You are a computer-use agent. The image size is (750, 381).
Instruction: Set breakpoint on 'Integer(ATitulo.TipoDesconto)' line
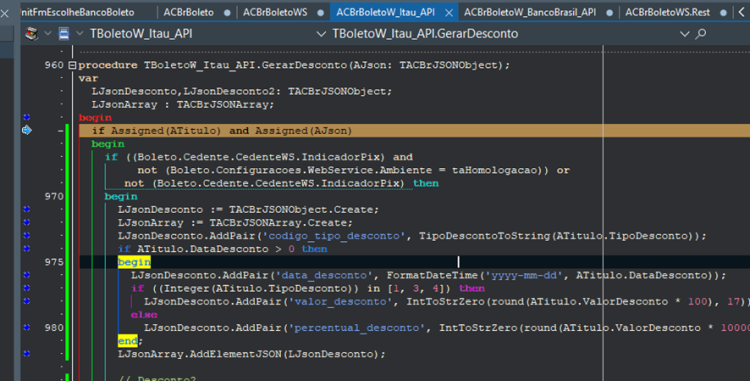pyautogui.click(x=27, y=288)
